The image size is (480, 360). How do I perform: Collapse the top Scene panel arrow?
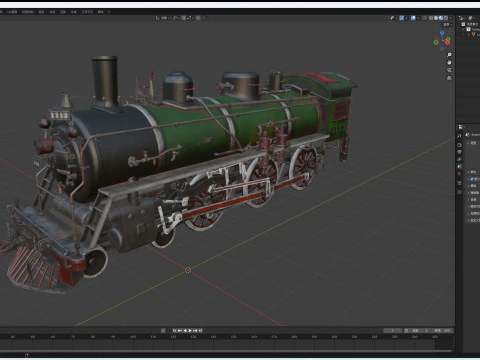pyautogui.click(x=468, y=143)
